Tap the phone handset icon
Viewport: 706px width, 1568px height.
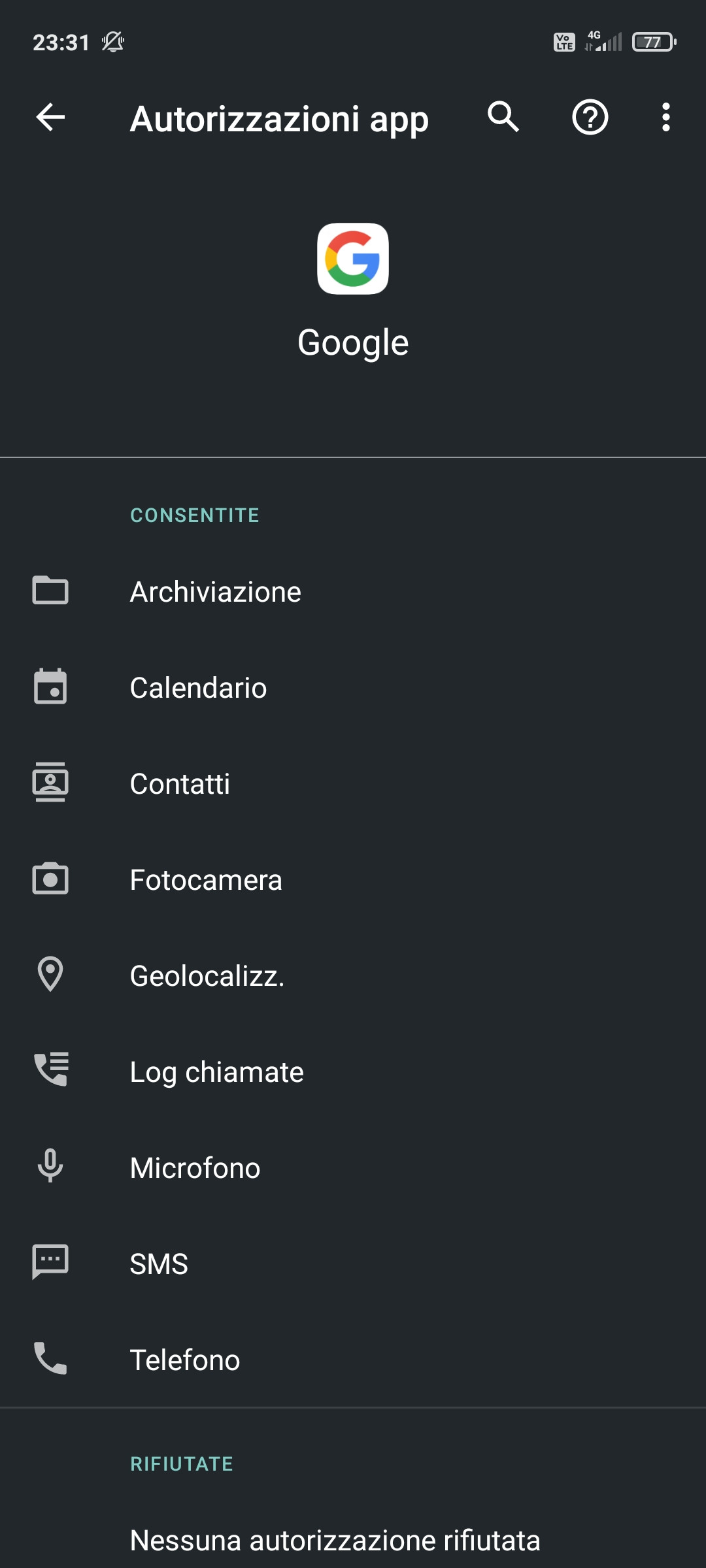(x=50, y=1359)
